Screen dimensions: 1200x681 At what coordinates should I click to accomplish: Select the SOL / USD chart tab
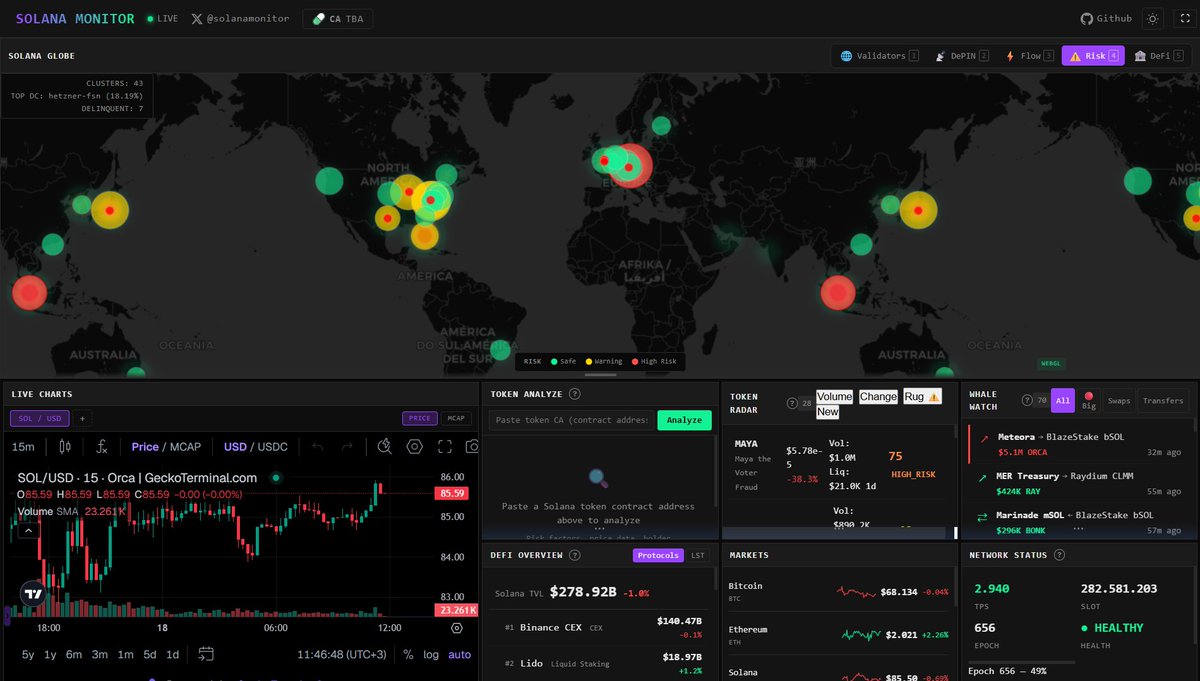(40, 418)
